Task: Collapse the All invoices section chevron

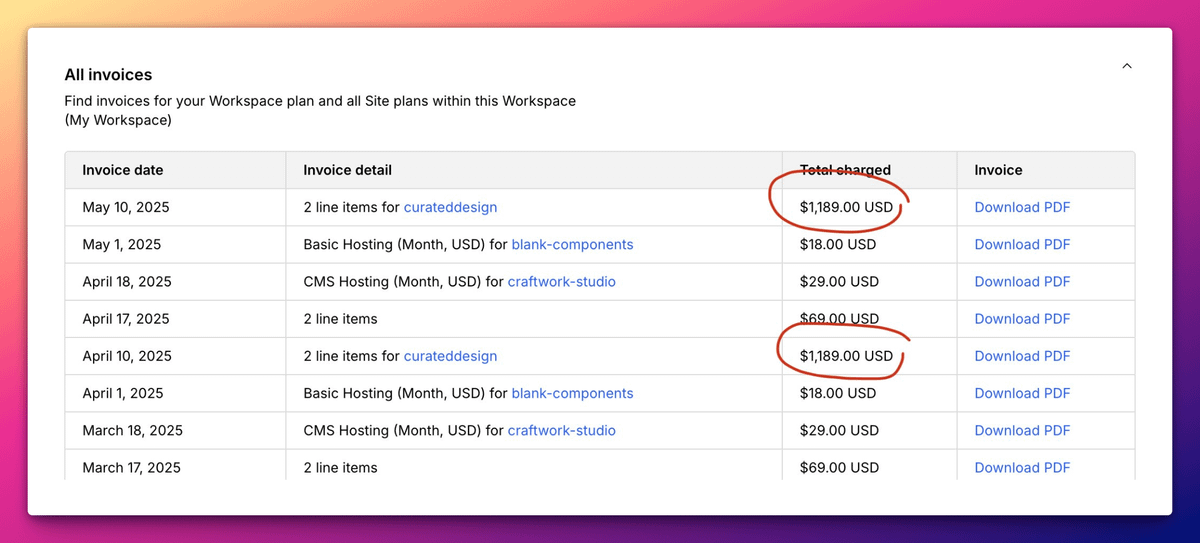Action: [1127, 66]
